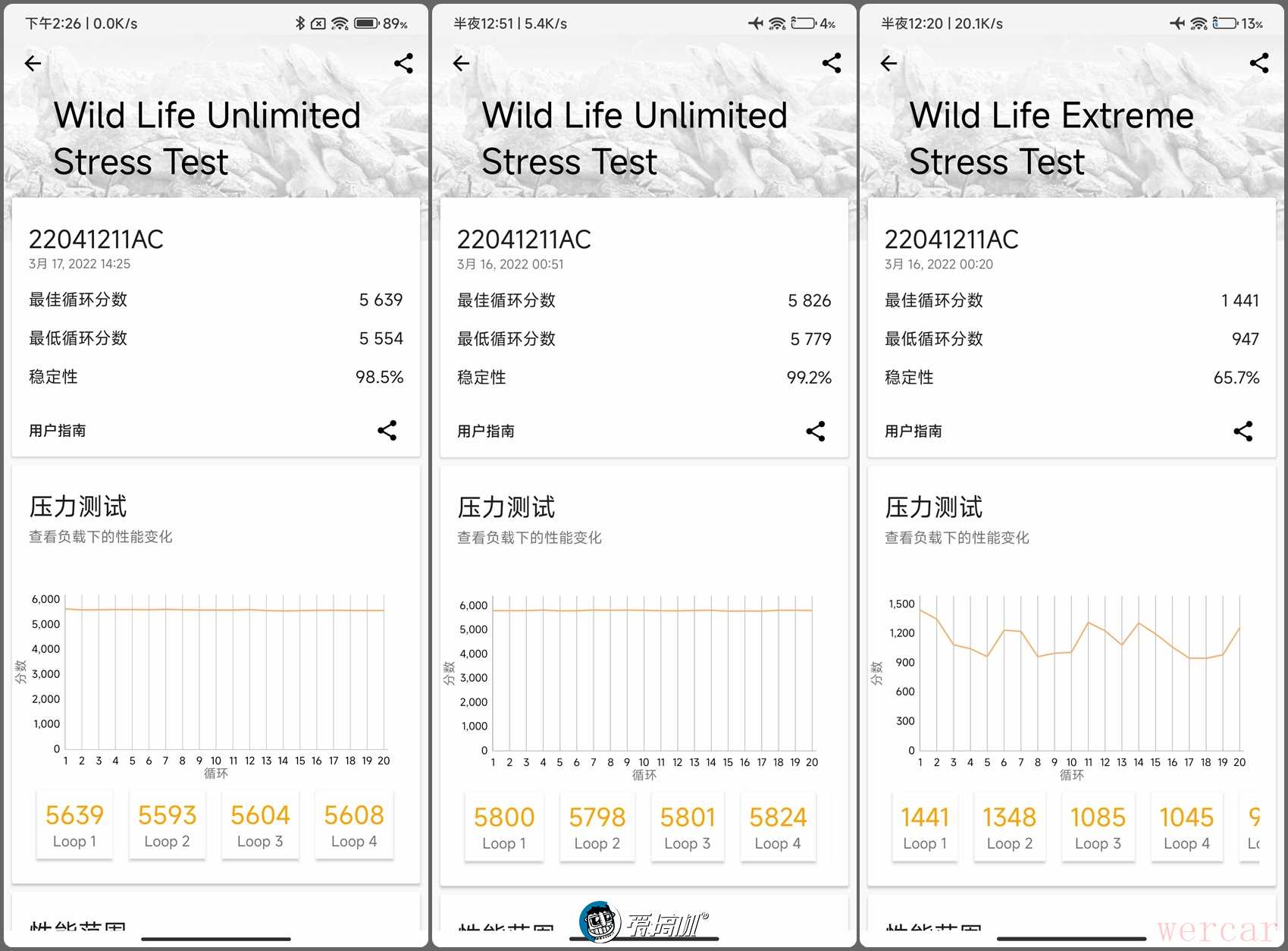Image resolution: width=1288 pixels, height=951 pixels.
Task: Tap share icon beside 用户指南 in left card
Action: (387, 431)
